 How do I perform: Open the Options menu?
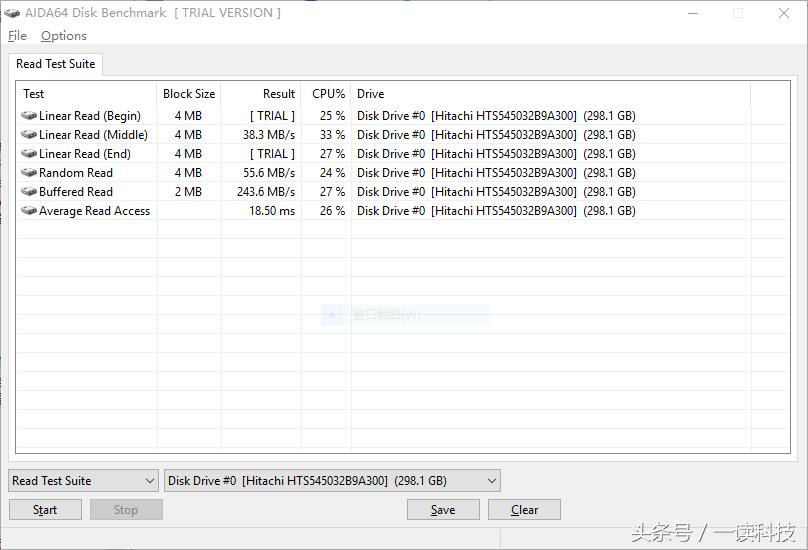(x=64, y=36)
